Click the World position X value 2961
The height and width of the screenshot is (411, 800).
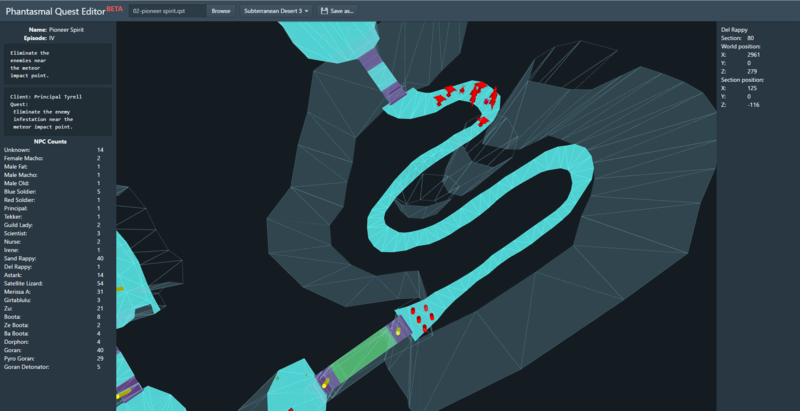[x=753, y=55]
